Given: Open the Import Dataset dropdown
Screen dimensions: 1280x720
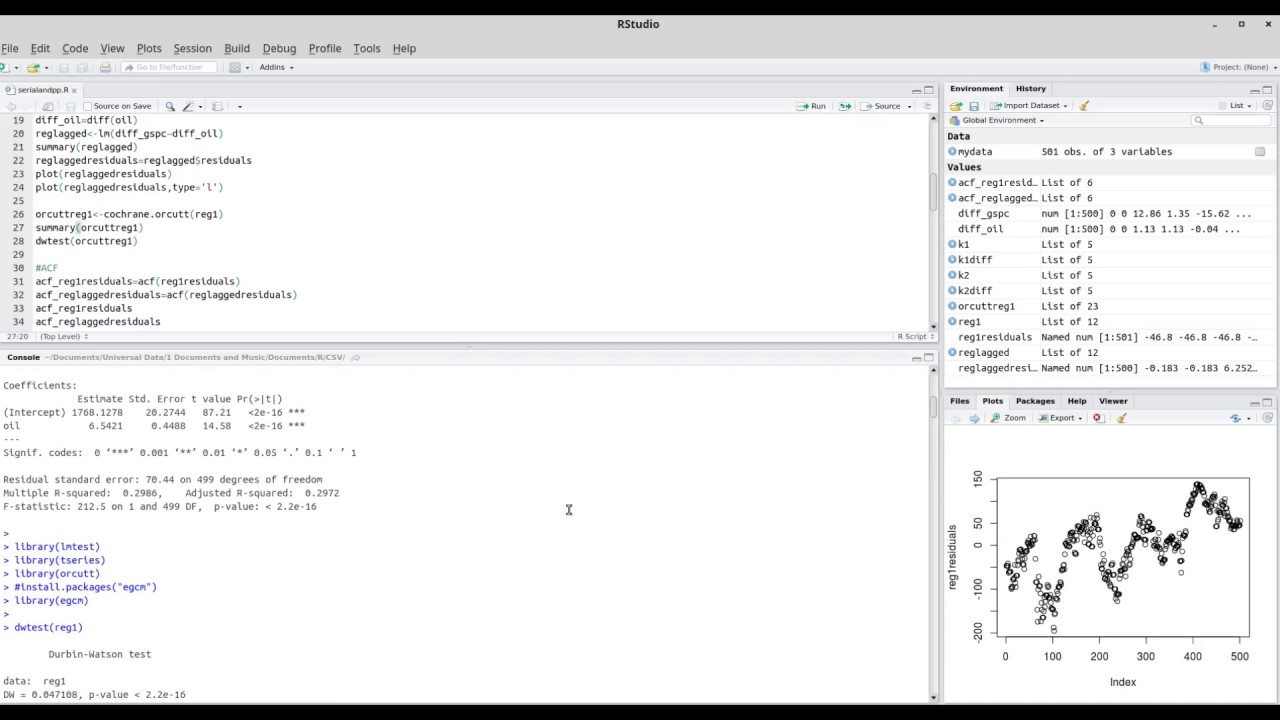Looking at the screenshot, I should (1029, 106).
